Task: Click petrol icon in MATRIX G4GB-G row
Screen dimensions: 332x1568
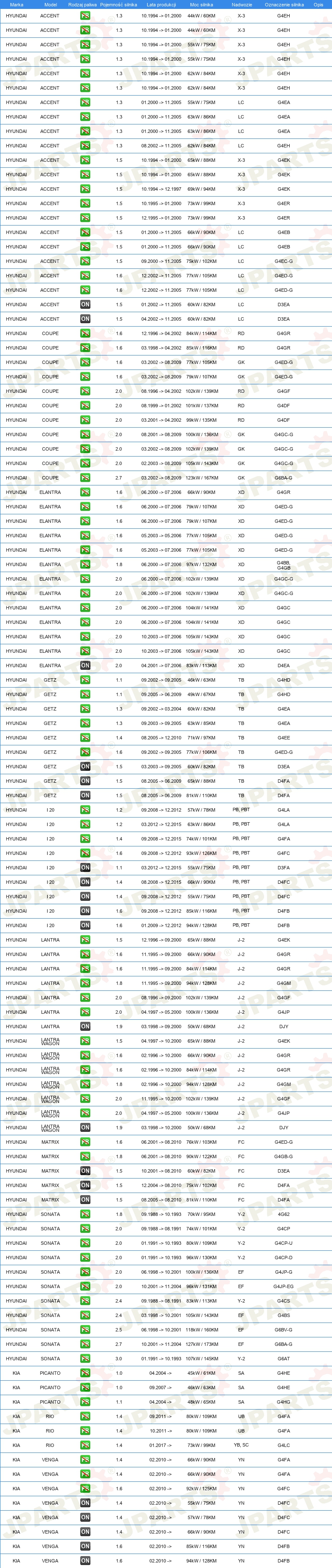Action: tap(85, 1156)
